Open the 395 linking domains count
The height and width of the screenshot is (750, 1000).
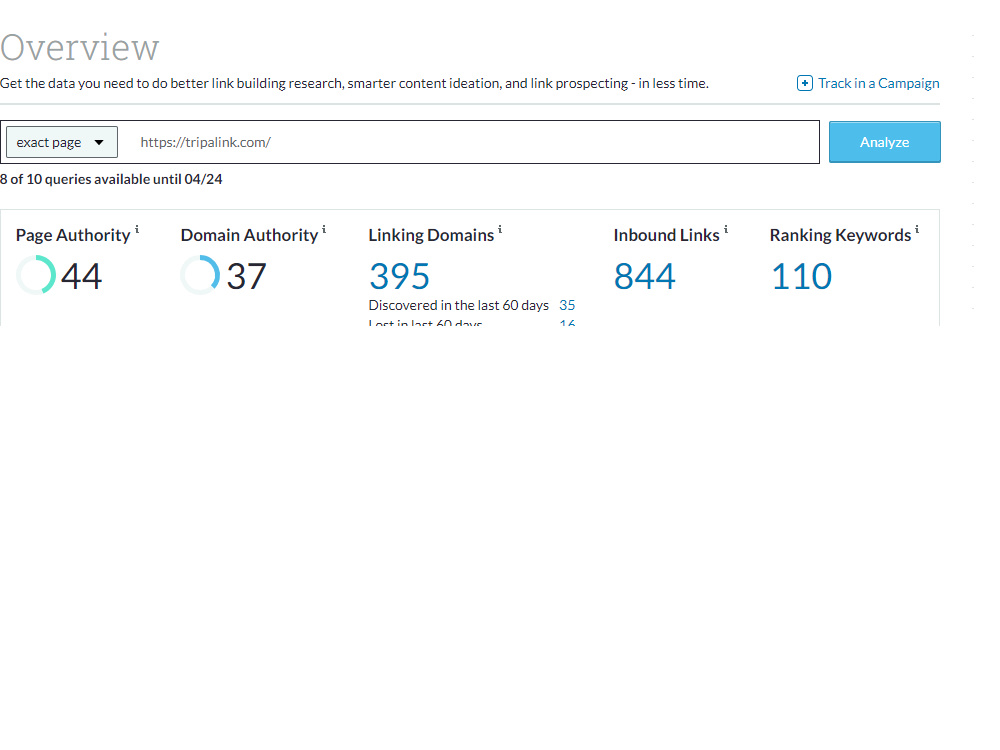click(399, 276)
